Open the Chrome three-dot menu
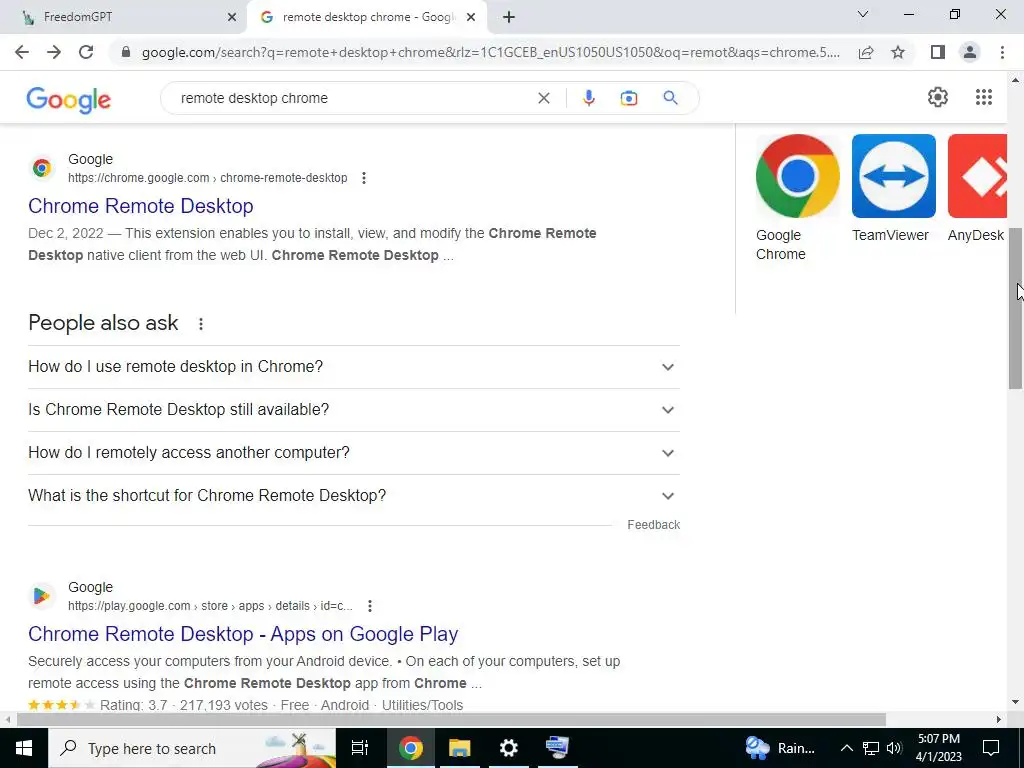The width and height of the screenshot is (1024, 768). click(1002, 52)
